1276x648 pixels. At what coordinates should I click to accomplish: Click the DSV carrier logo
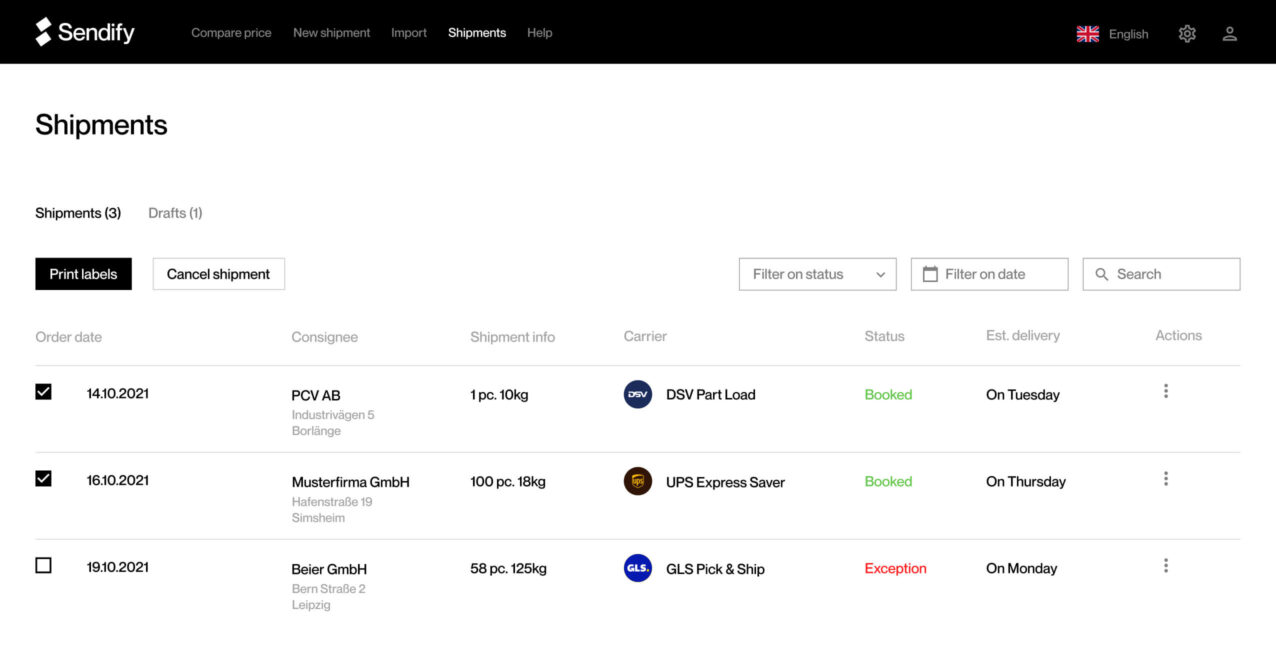[x=638, y=394]
